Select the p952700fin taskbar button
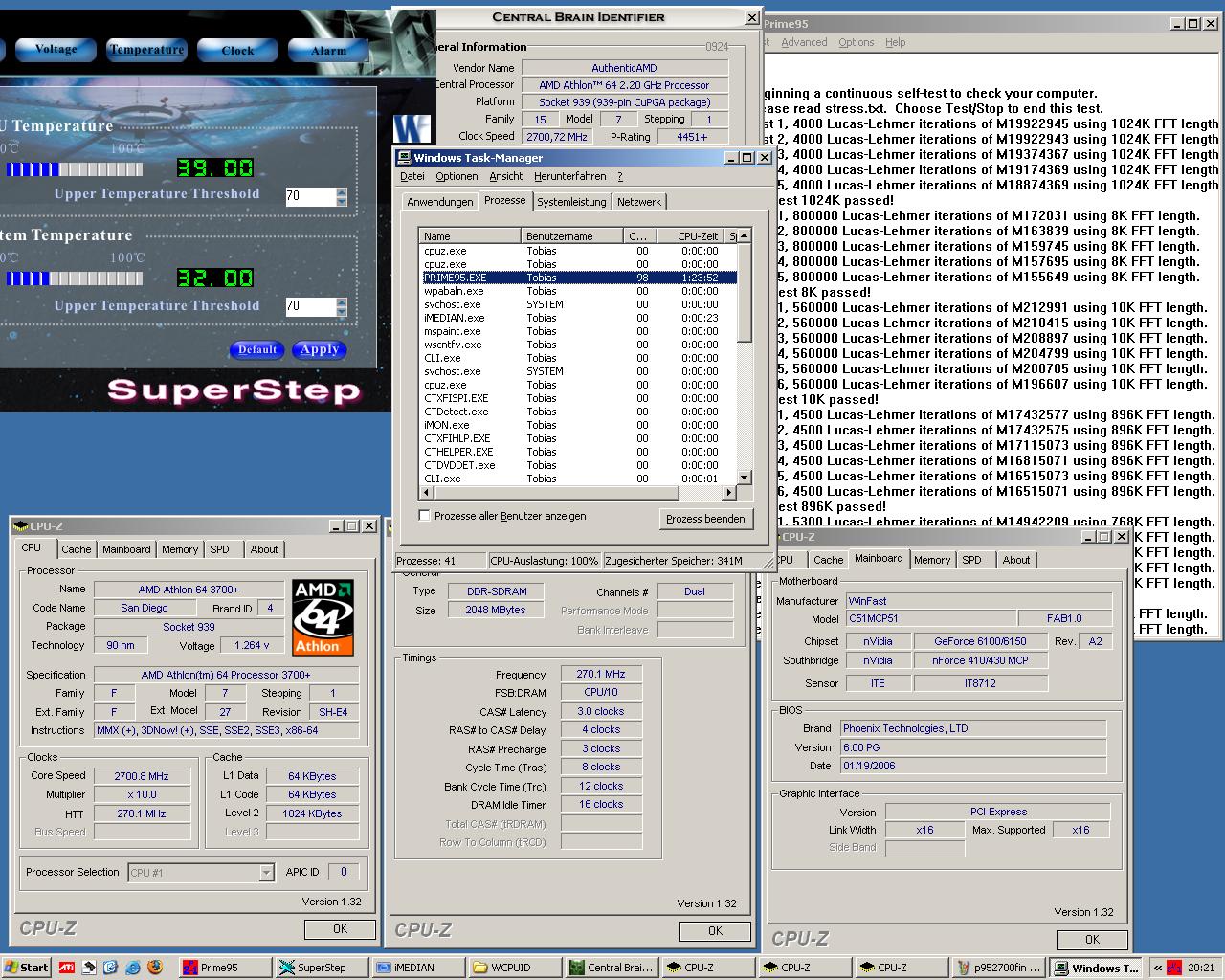This screenshot has height=980, width=1225. 997,968
